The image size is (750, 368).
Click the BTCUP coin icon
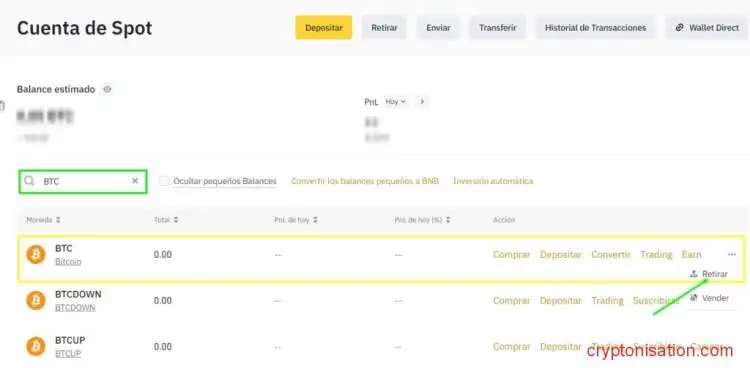coord(35,346)
